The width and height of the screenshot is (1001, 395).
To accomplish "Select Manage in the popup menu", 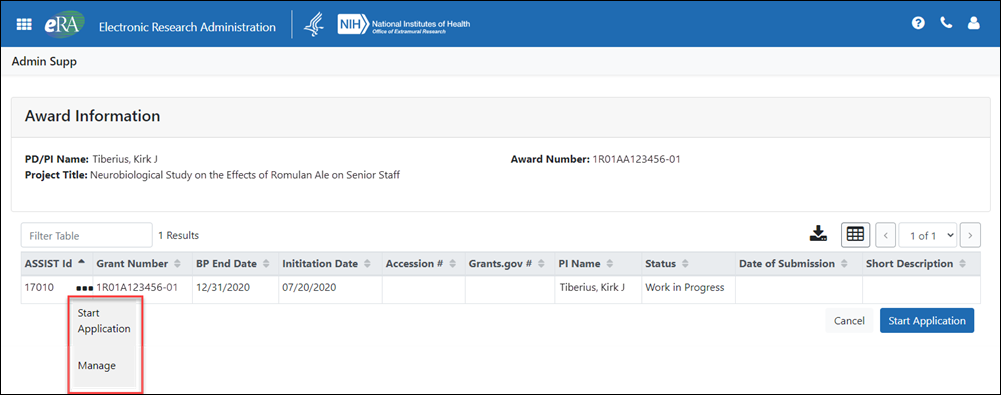I will tap(96, 366).
